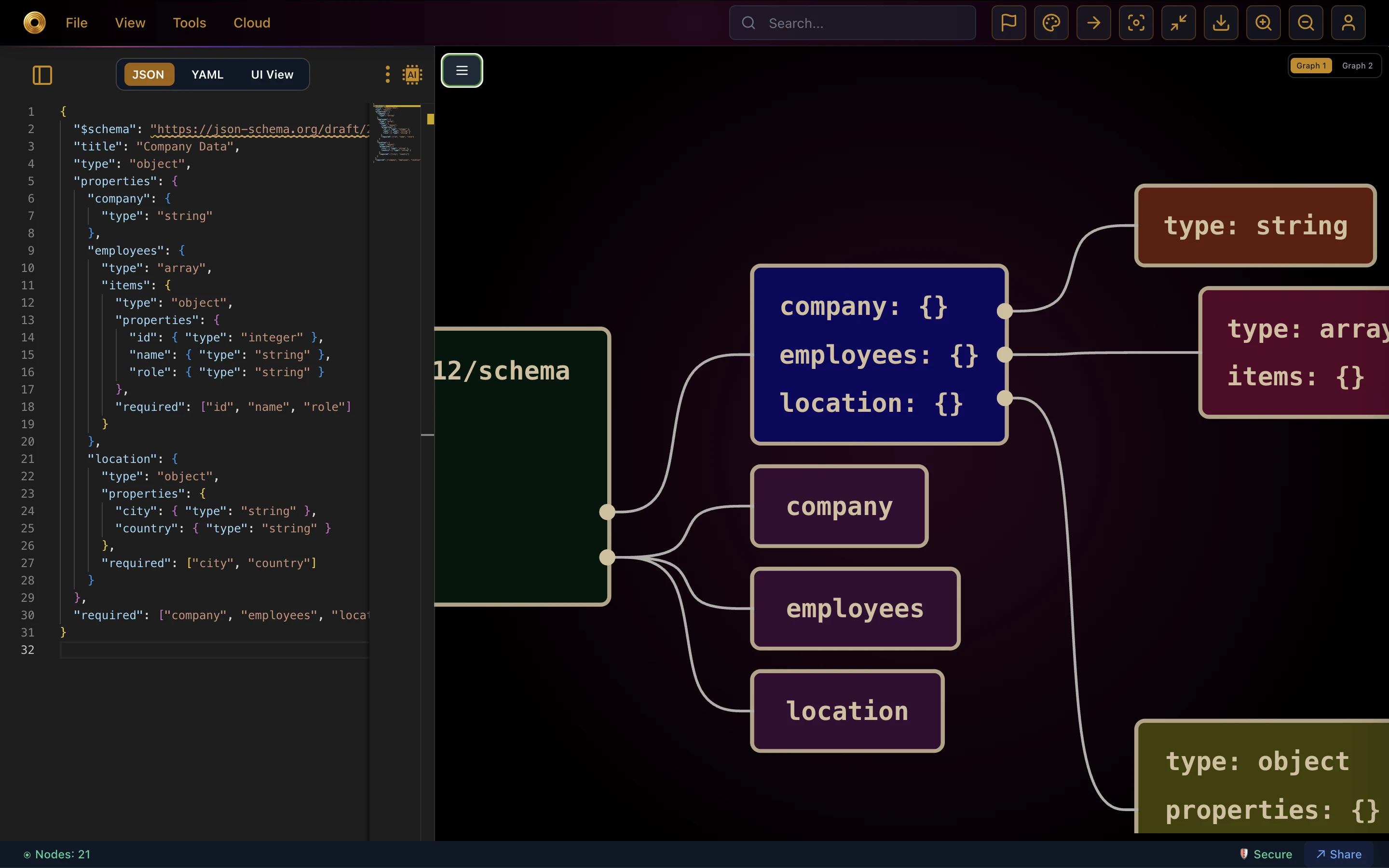Select Graph 1 toggle
1389x868 pixels.
click(1311, 66)
